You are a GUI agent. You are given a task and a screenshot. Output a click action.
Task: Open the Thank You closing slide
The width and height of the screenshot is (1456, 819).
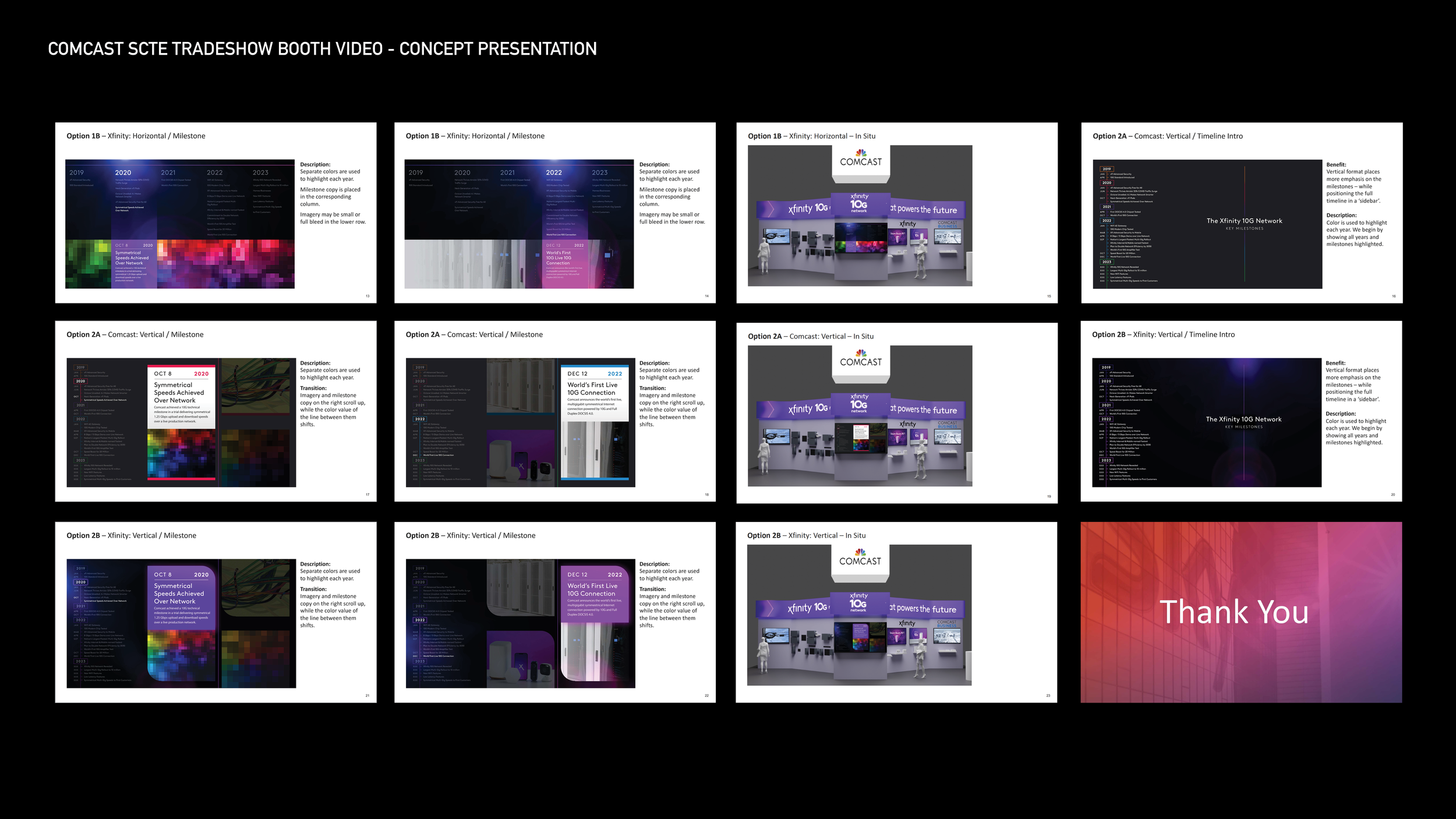click(x=1241, y=612)
